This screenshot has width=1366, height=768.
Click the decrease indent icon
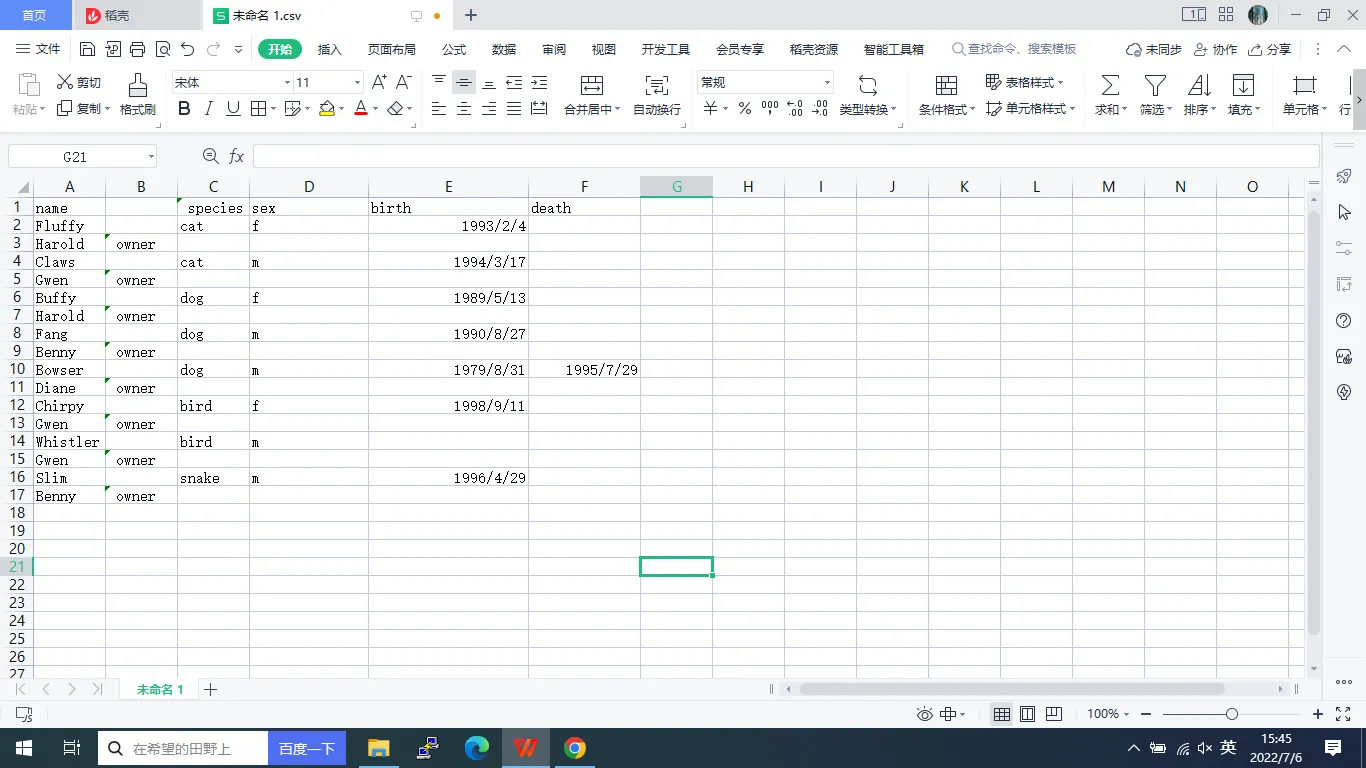(514, 82)
